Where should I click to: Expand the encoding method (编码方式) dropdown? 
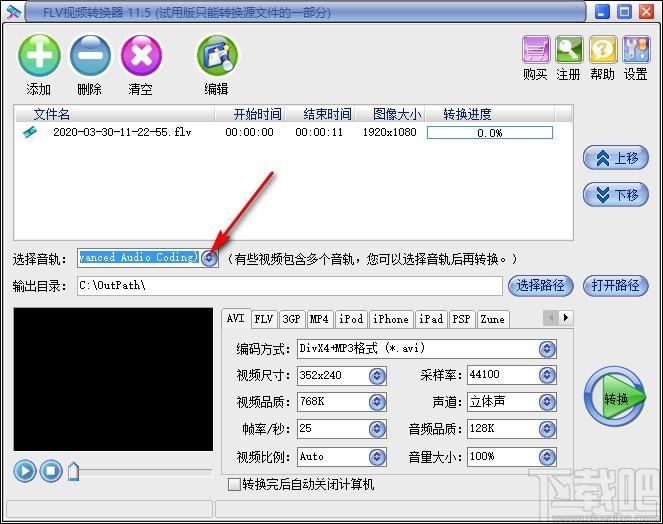tap(547, 349)
